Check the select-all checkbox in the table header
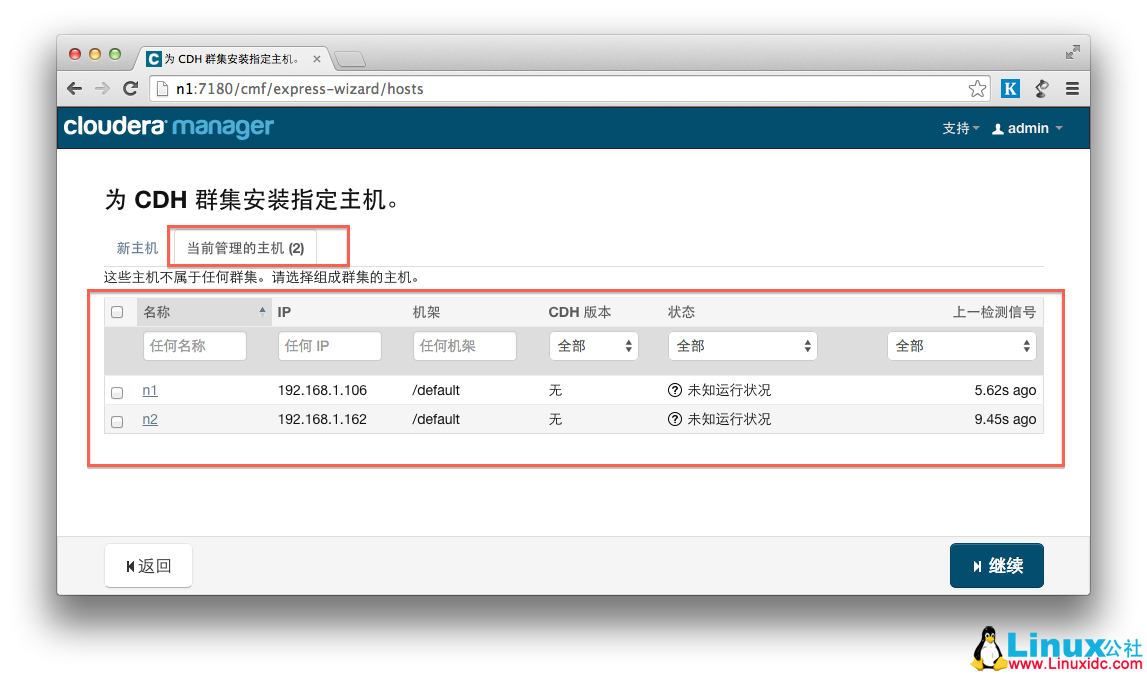Screen dimensions: 1147x674 (x=116, y=311)
